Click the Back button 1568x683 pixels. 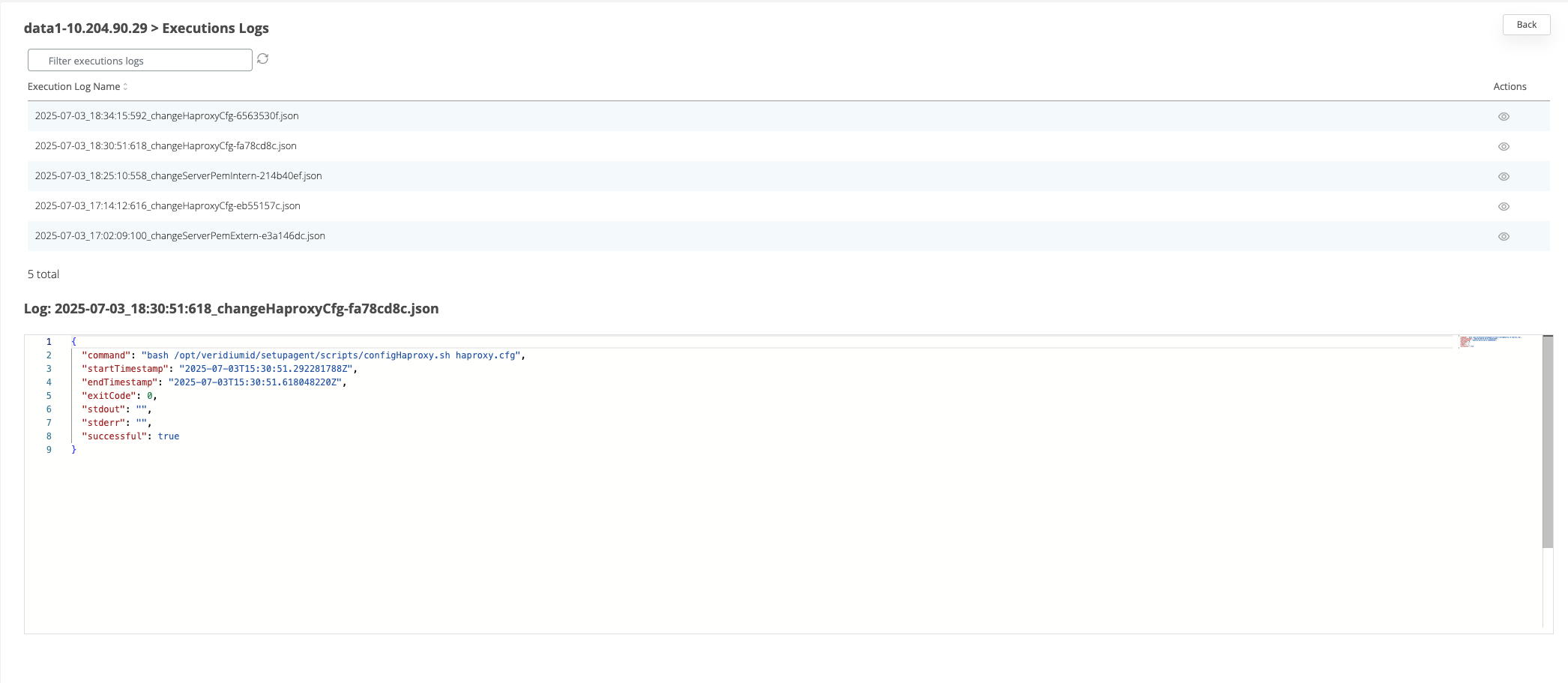point(1525,25)
